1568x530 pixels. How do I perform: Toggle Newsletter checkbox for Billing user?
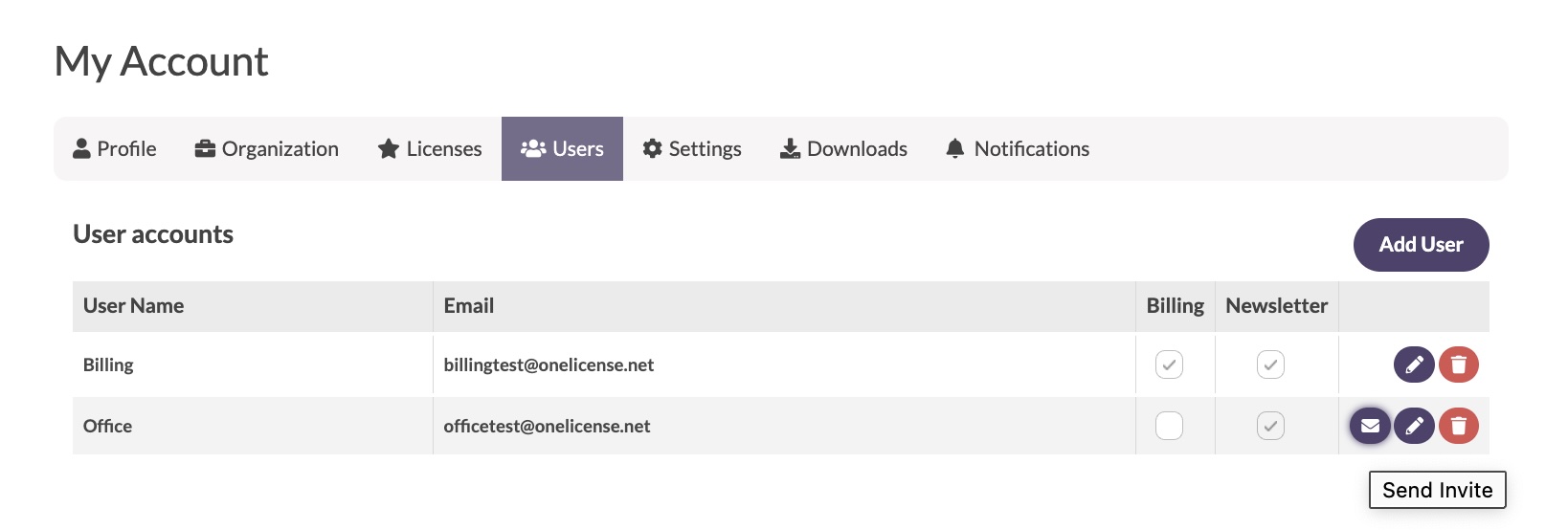(1270, 364)
